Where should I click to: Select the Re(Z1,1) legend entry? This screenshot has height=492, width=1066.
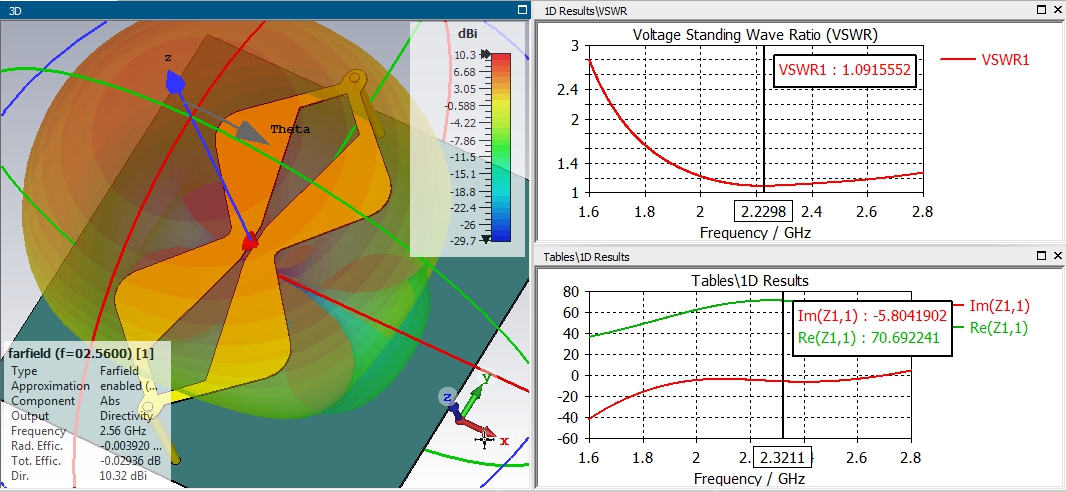click(991, 328)
